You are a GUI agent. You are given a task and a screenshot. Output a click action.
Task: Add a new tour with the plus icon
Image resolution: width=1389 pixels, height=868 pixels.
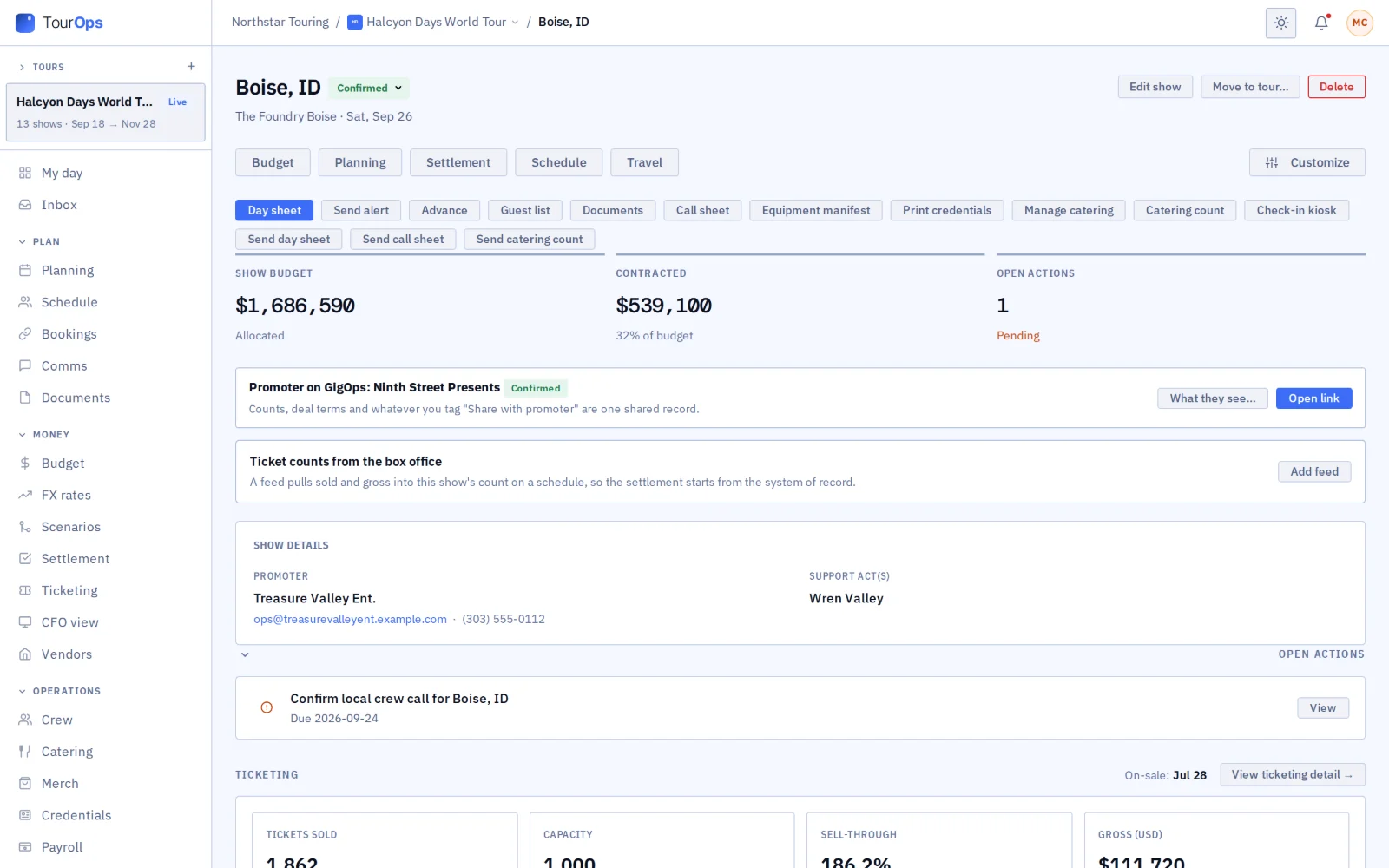pos(191,67)
